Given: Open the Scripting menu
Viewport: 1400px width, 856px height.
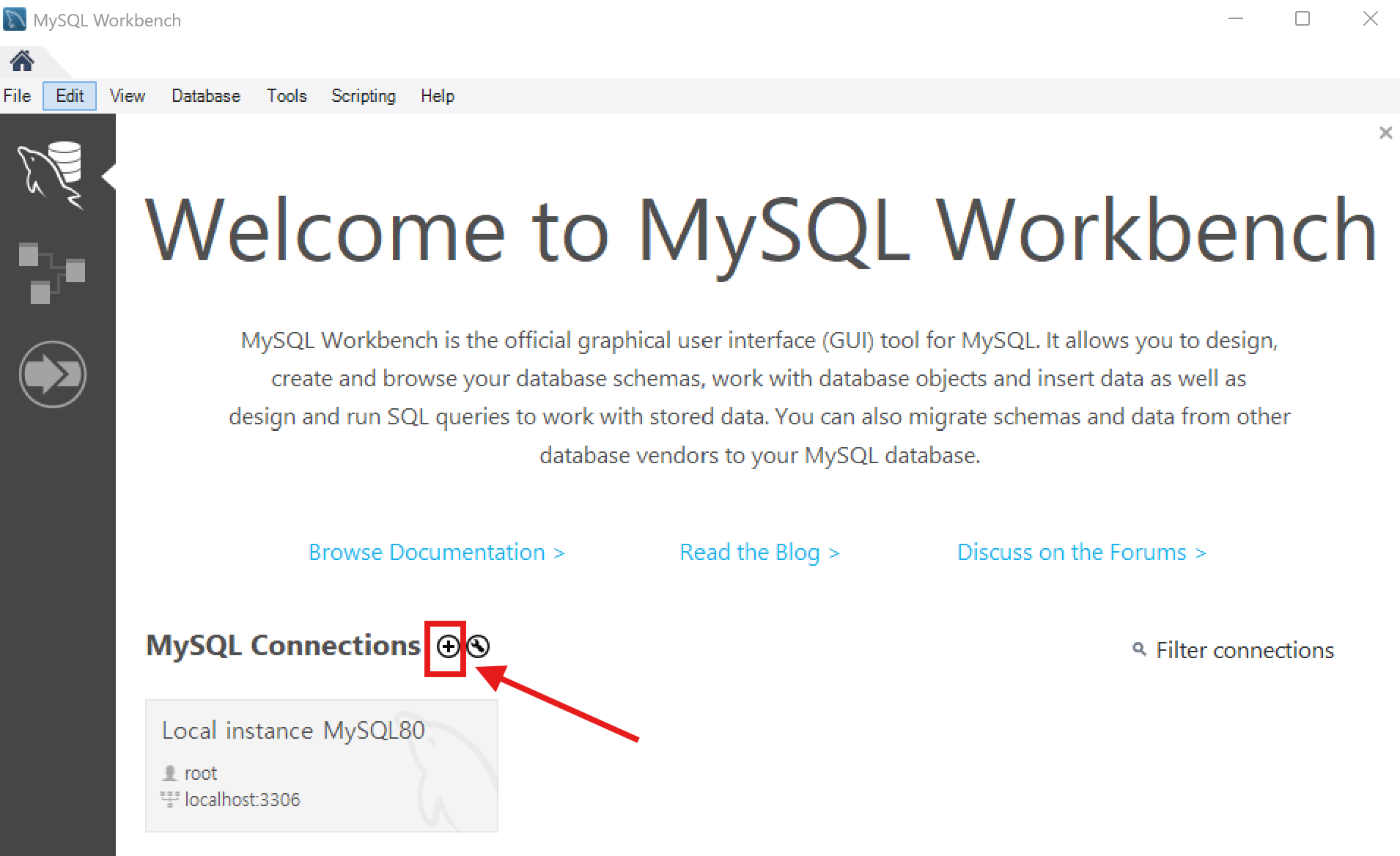Looking at the screenshot, I should click(363, 96).
